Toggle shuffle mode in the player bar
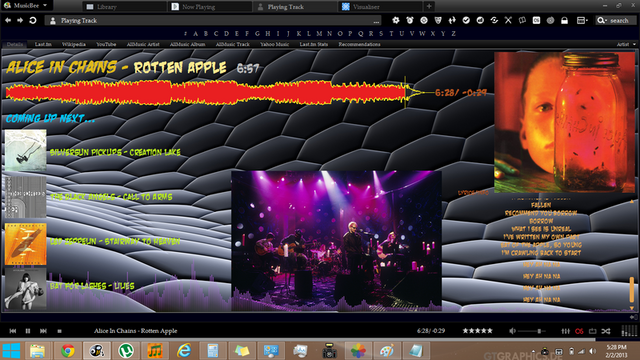This screenshot has width=640, height=360. [606, 331]
